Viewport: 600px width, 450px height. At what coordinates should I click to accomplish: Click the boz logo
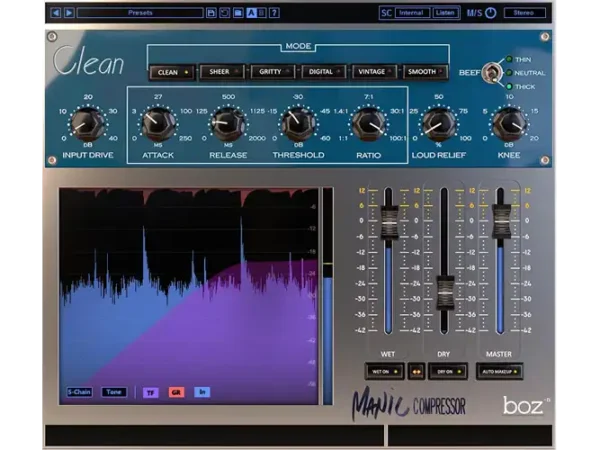pos(524,406)
